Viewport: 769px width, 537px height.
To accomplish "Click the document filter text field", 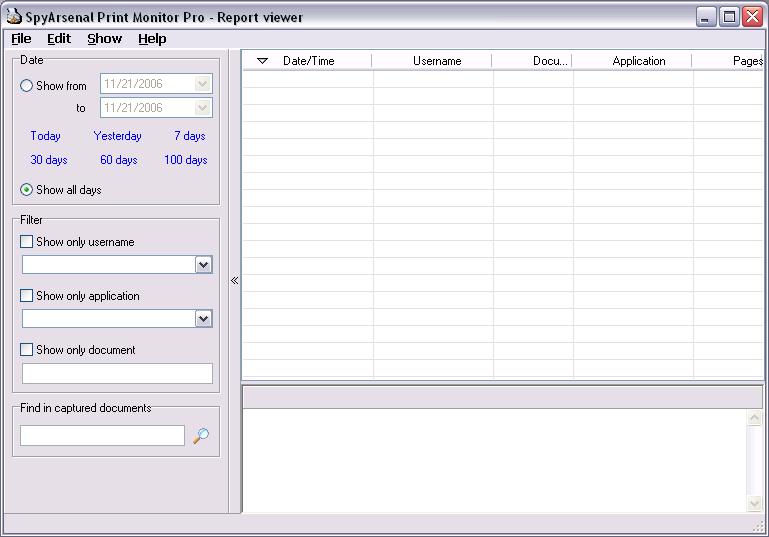I will coord(117,374).
